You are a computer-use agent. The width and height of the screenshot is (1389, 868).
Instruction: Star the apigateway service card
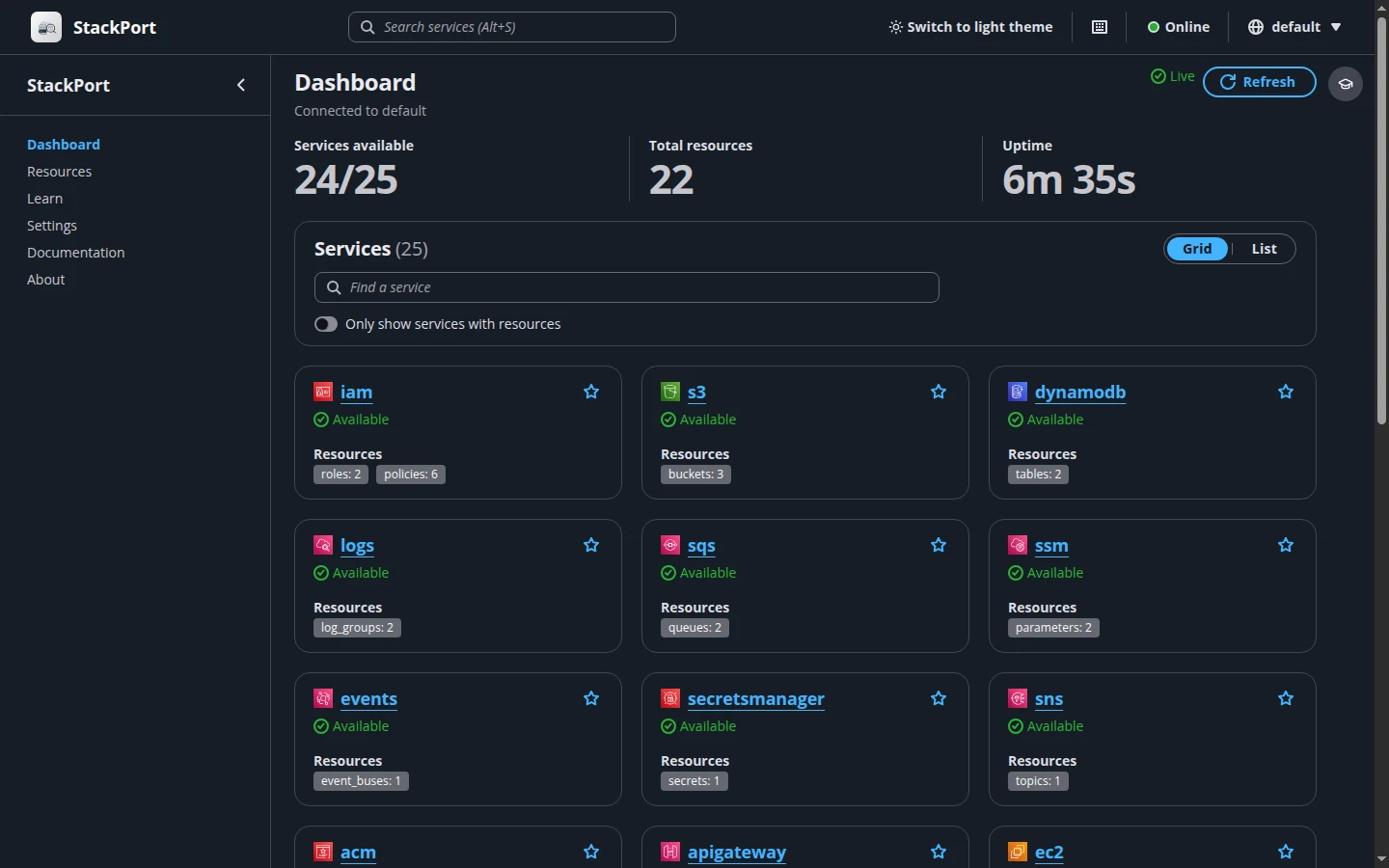tap(939, 852)
